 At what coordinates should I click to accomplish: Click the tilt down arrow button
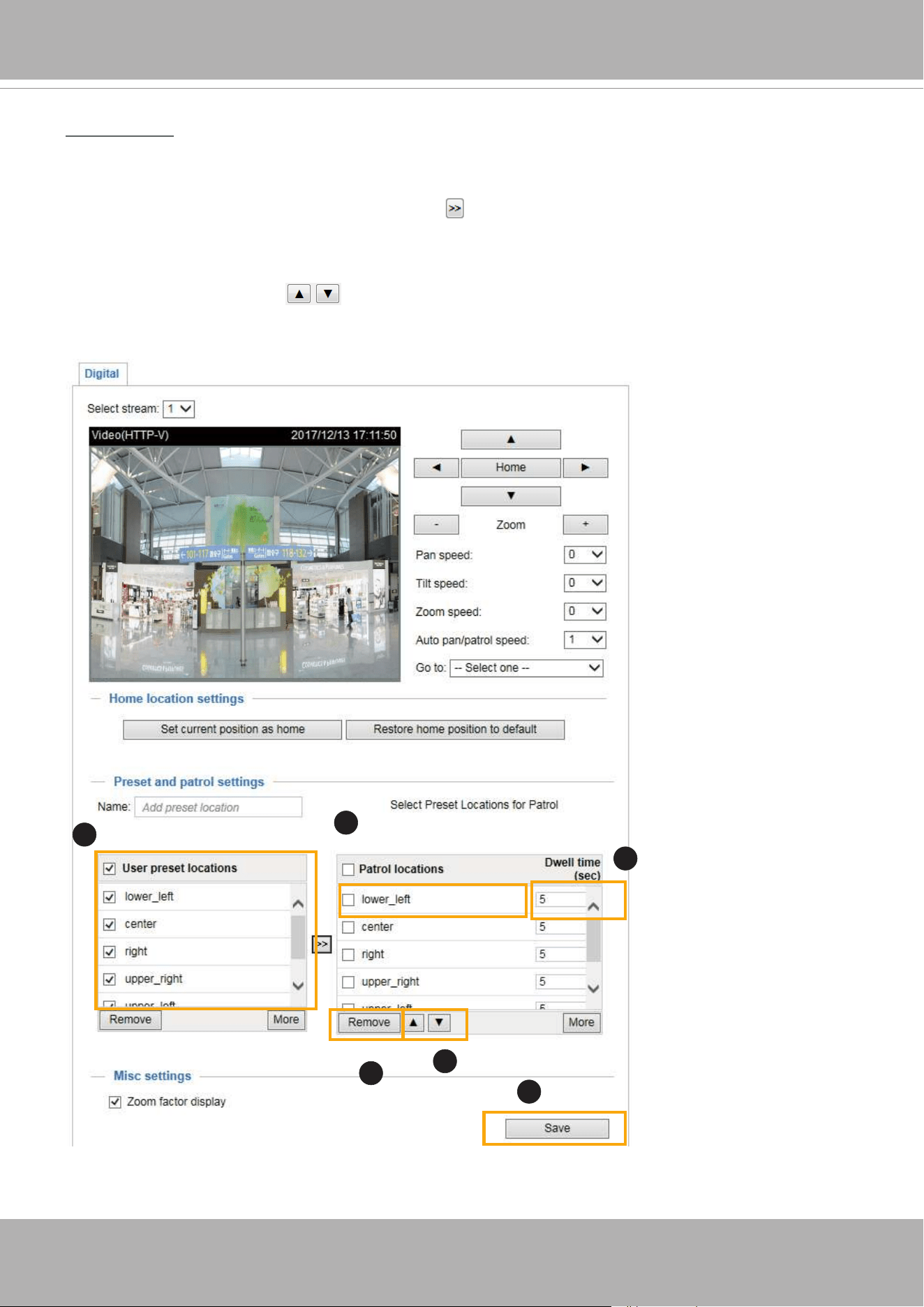click(511, 496)
